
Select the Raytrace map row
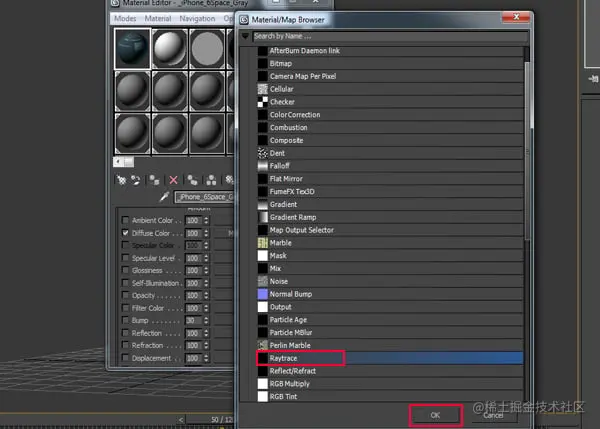click(390, 358)
